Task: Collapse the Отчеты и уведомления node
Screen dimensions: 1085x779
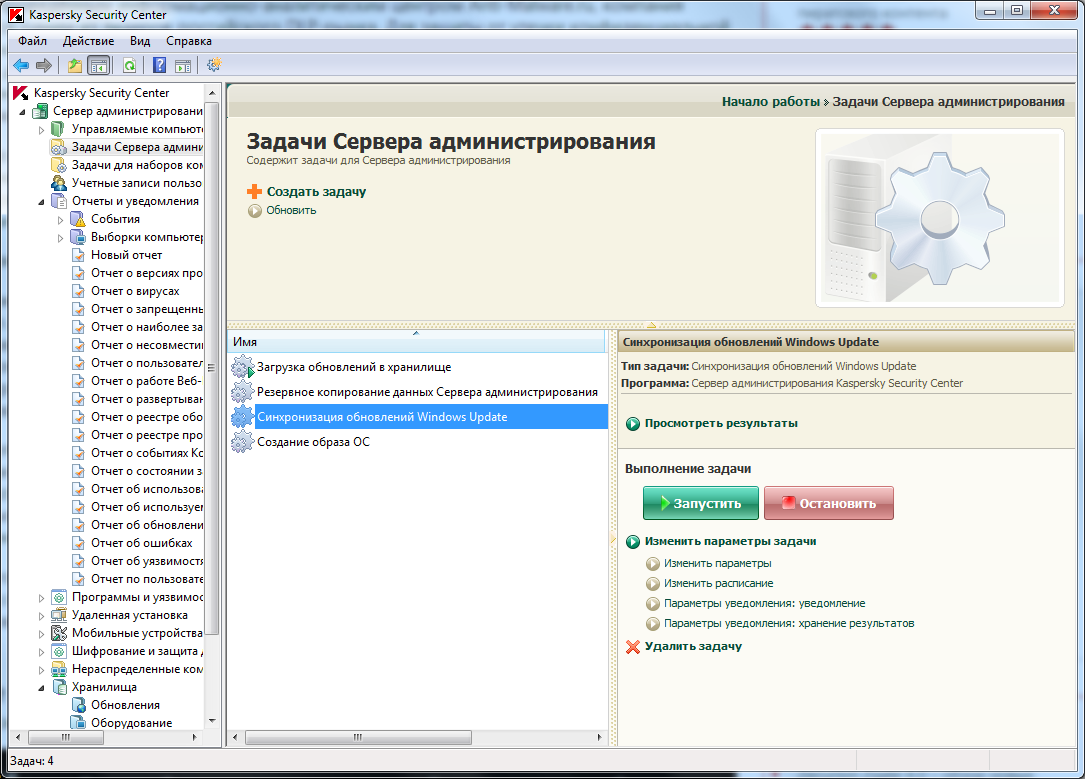Action: (x=41, y=201)
